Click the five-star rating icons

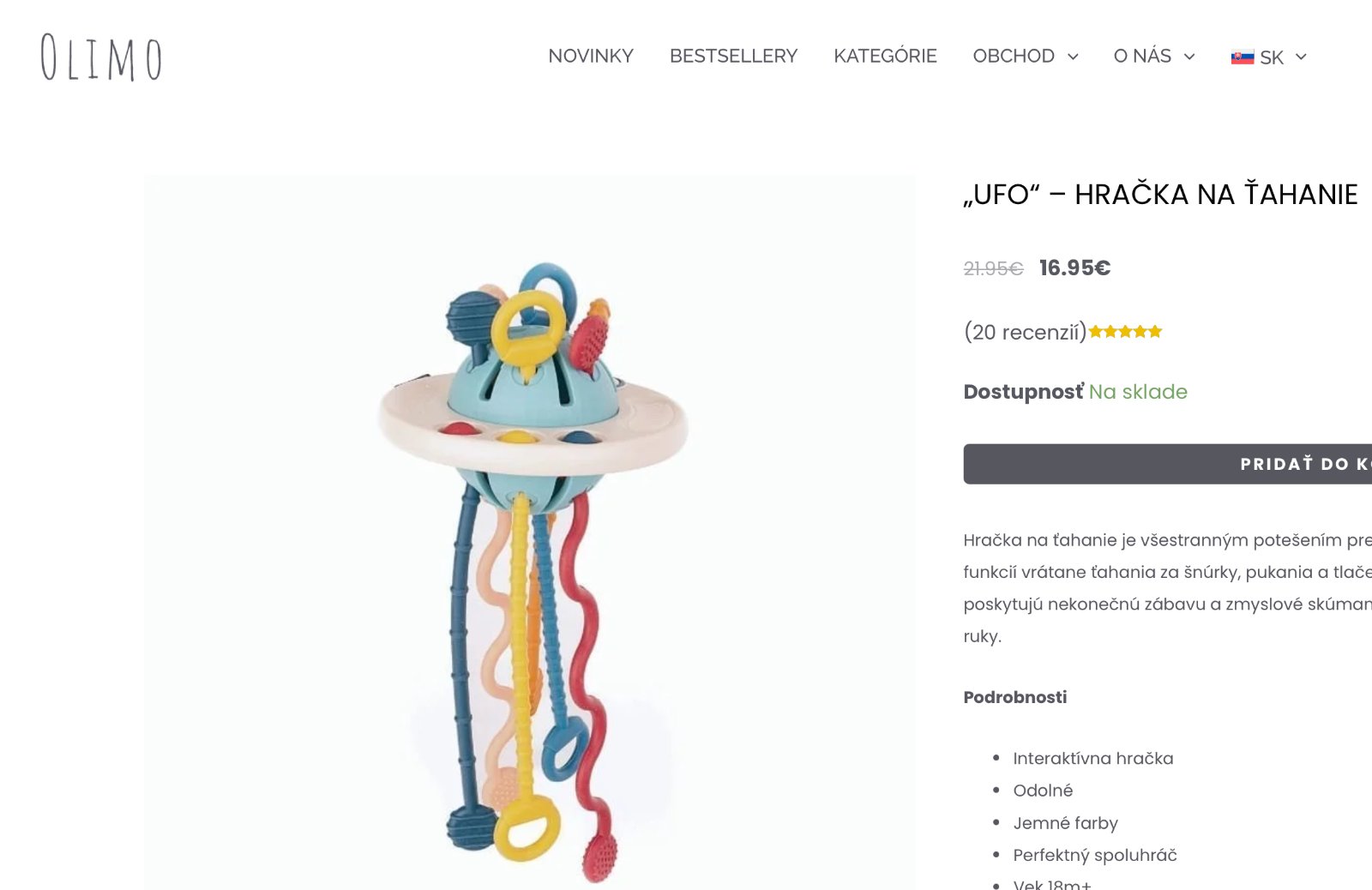pos(1125,332)
